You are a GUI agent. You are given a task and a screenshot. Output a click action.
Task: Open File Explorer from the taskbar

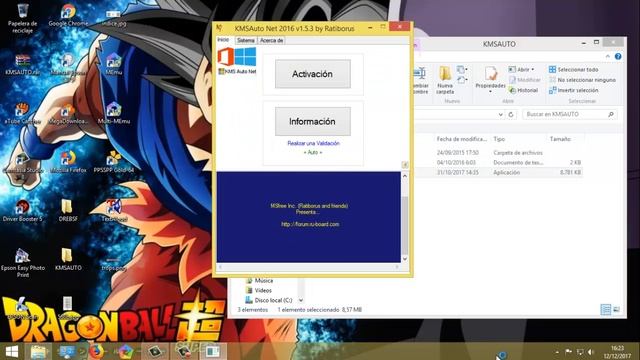[38, 351]
